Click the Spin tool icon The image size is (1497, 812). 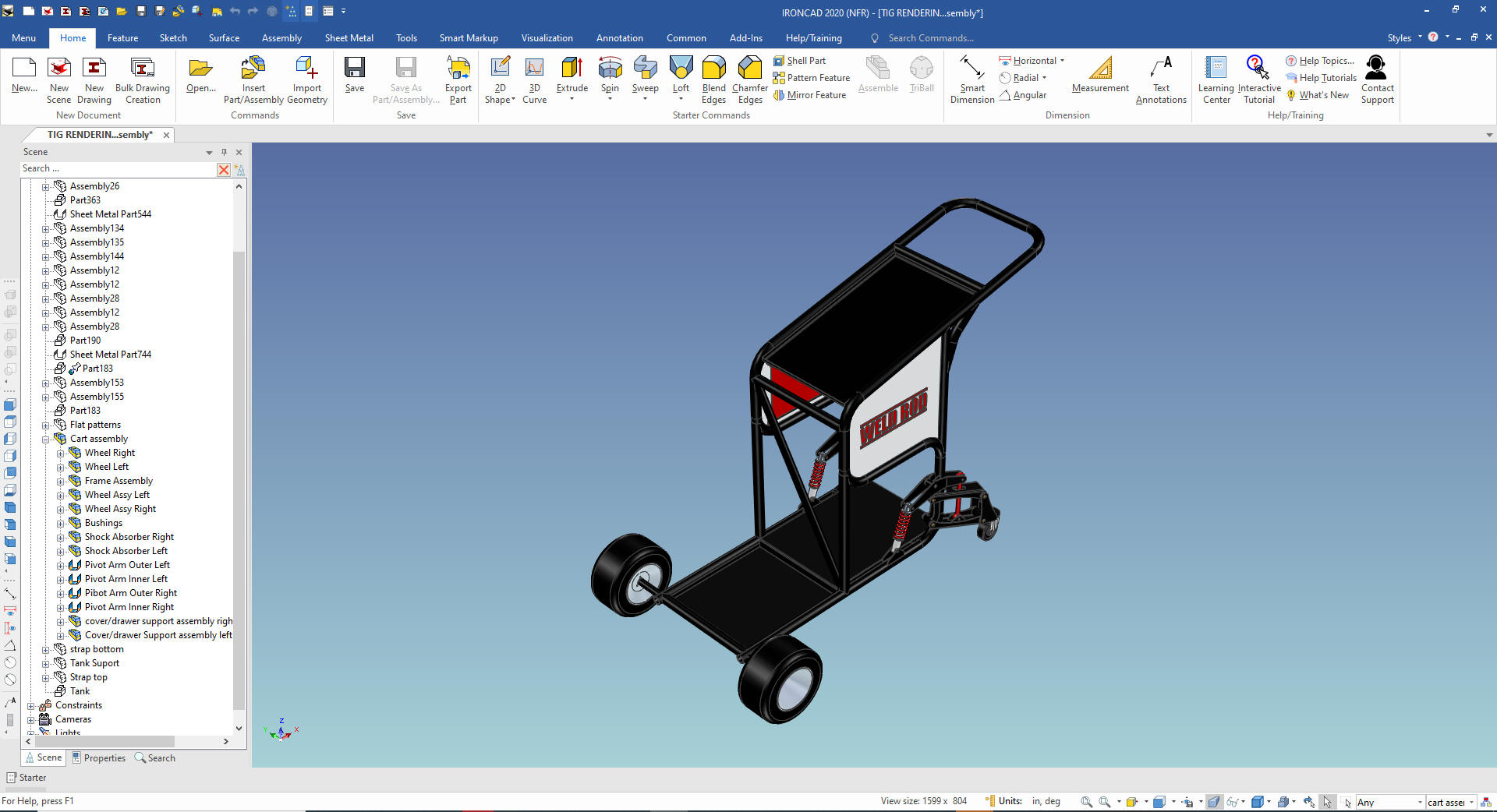coord(610,72)
